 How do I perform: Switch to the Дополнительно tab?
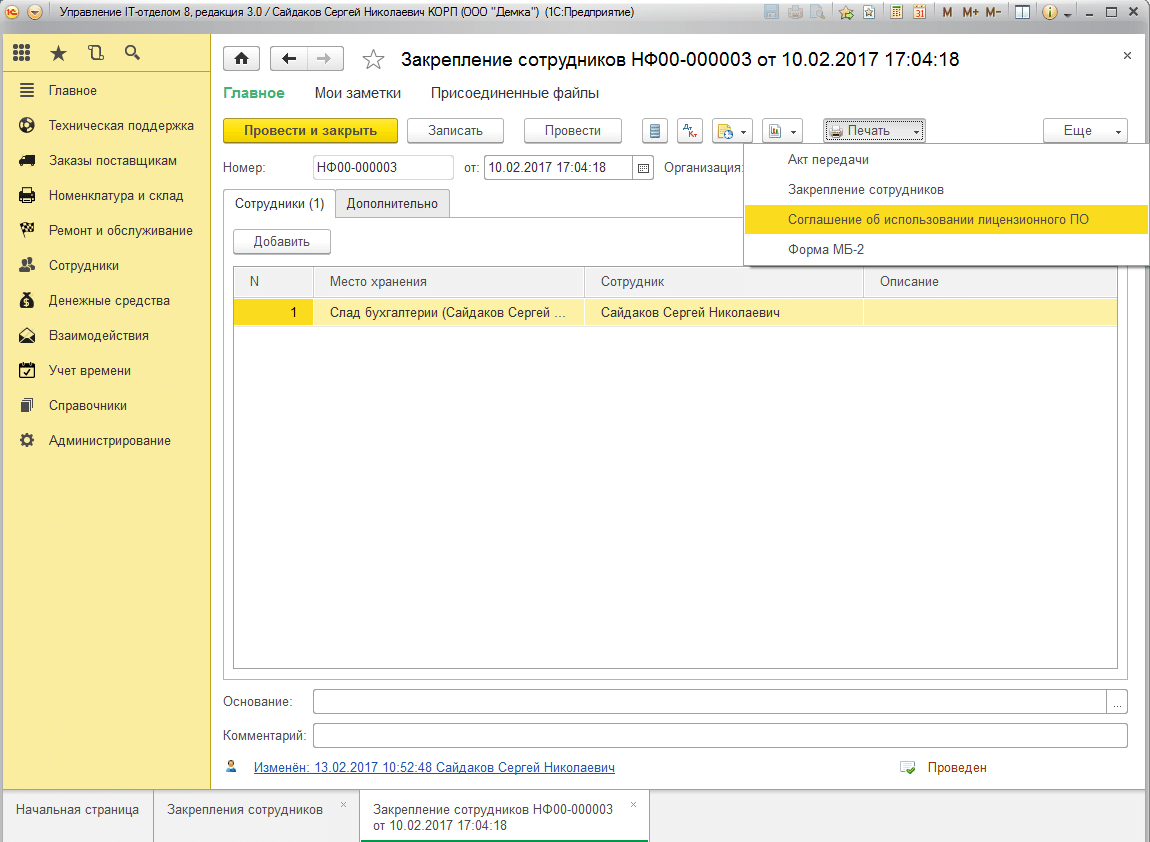click(392, 204)
